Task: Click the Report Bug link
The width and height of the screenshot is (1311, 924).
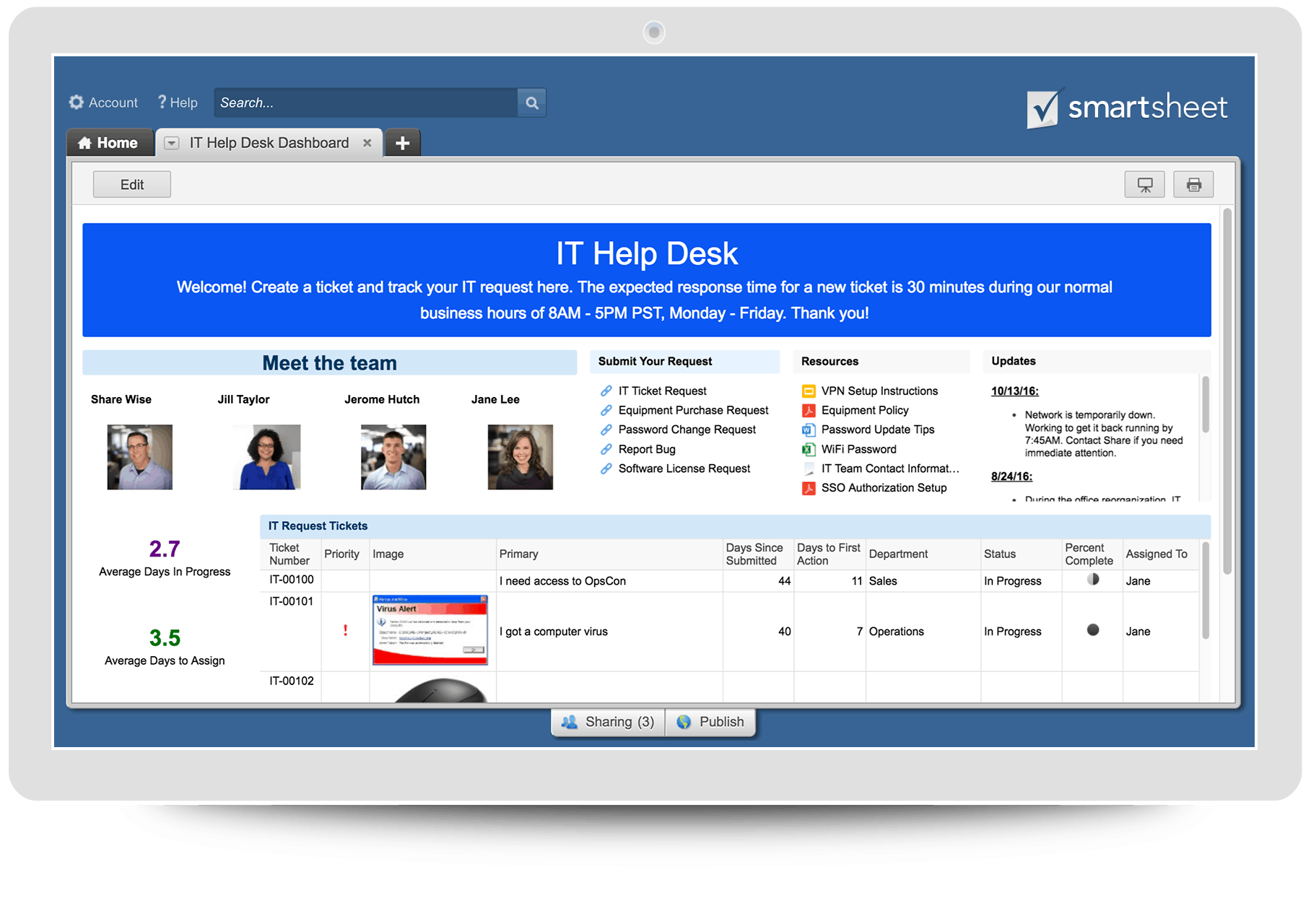Action: point(646,449)
